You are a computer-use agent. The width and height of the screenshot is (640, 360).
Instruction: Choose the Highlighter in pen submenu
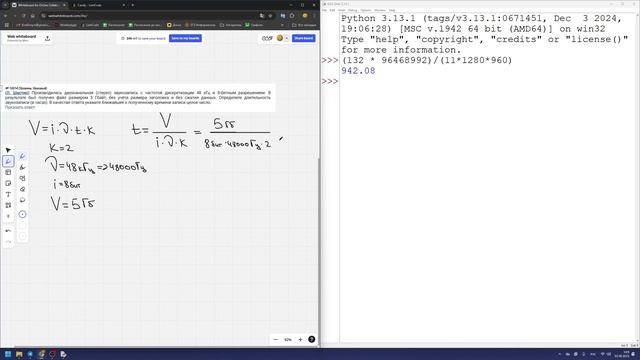(x=22, y=167)
